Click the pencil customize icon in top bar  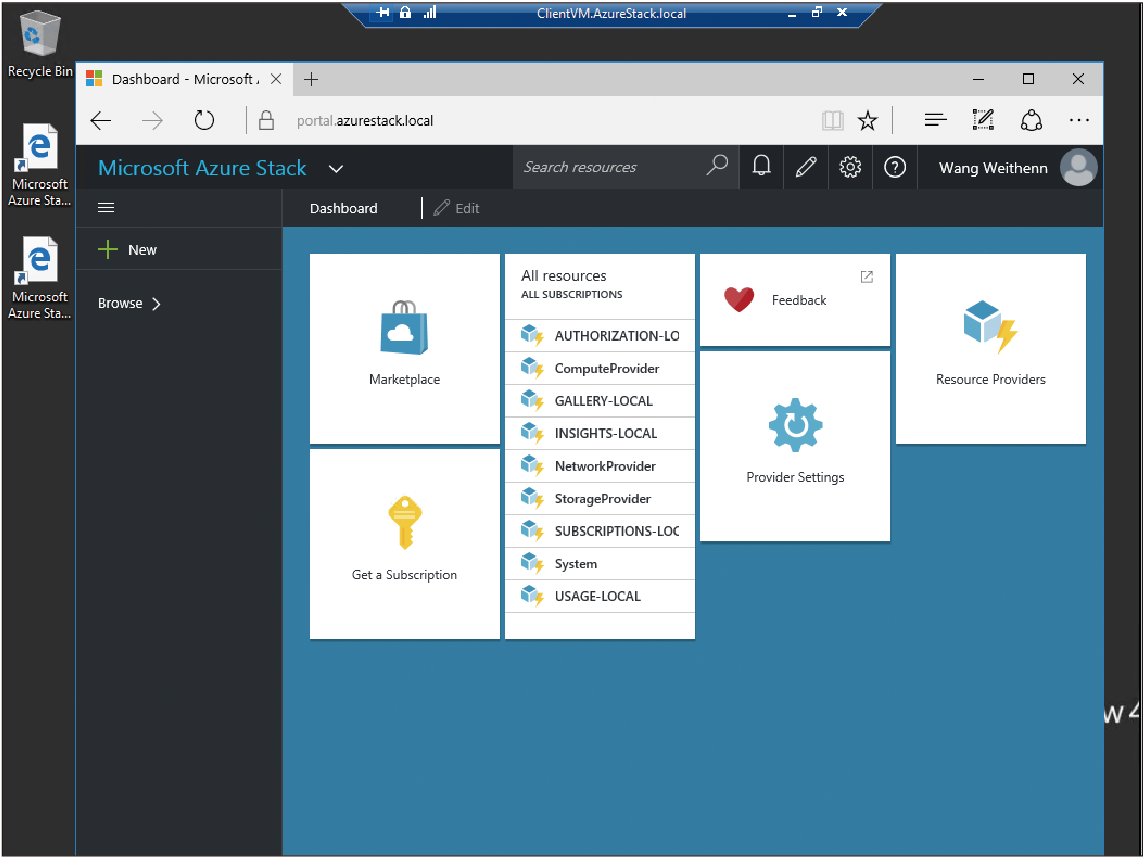[805, 167]
